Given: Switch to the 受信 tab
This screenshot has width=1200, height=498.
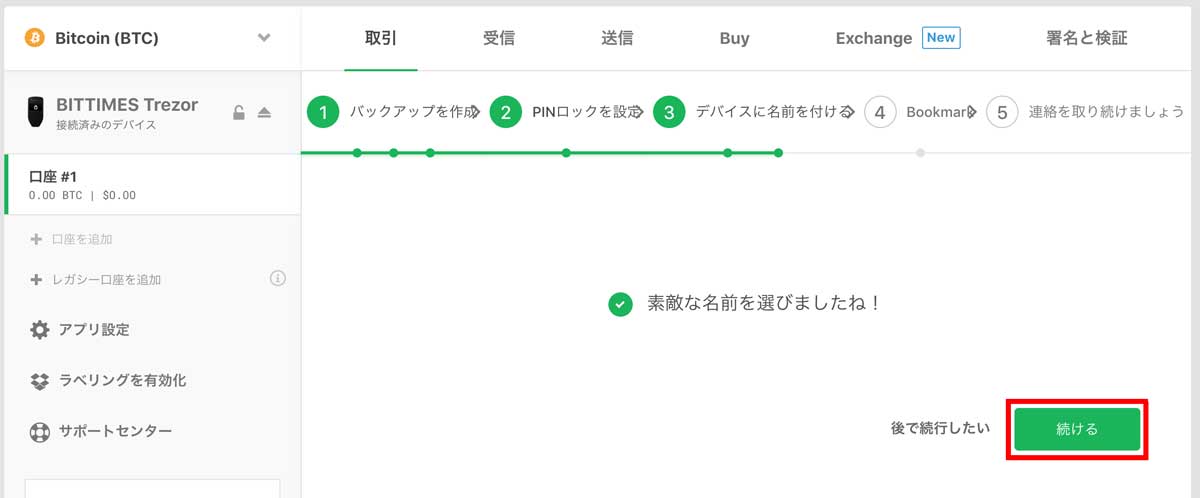Looking at the screenshot, I should 498,38.
